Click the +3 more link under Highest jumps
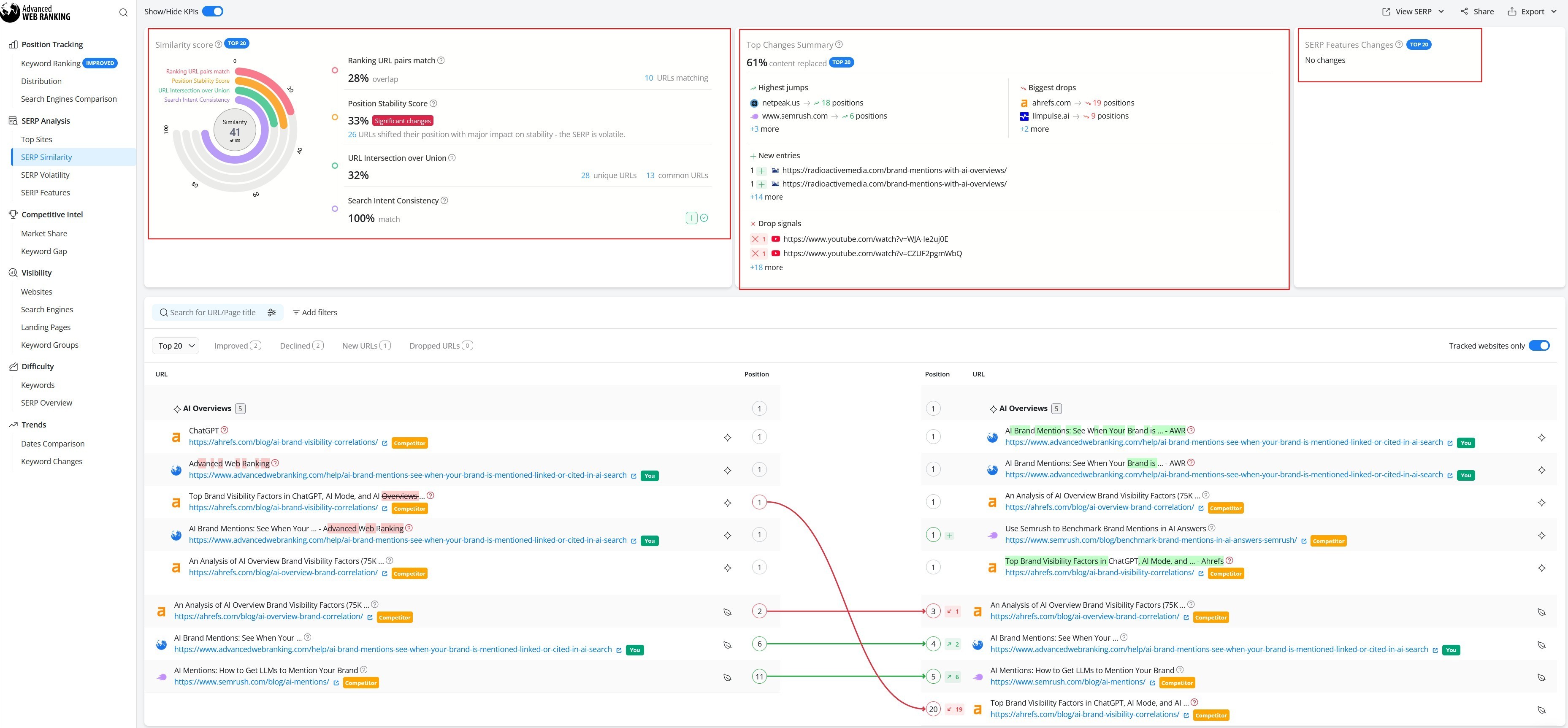The height and width of the screenshot is (728, 1568). click(x=764, y=129)
